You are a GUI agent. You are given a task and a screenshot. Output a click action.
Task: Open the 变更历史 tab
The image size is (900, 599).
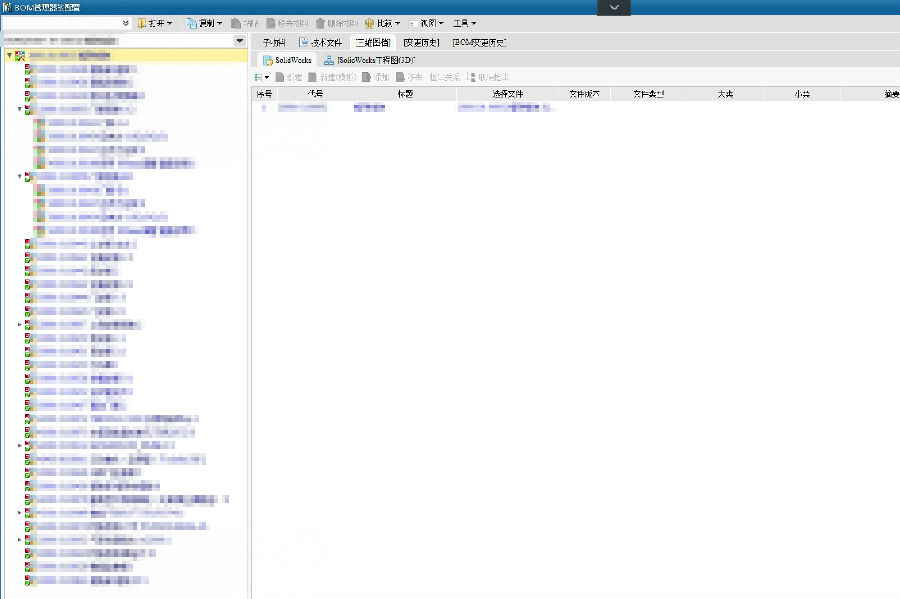pyautogui.click(x=421, y=43)
